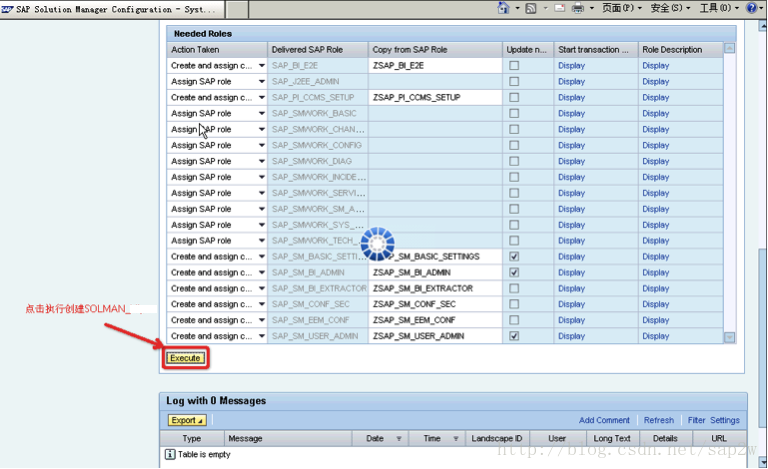Click the Role Description column header

681,49
